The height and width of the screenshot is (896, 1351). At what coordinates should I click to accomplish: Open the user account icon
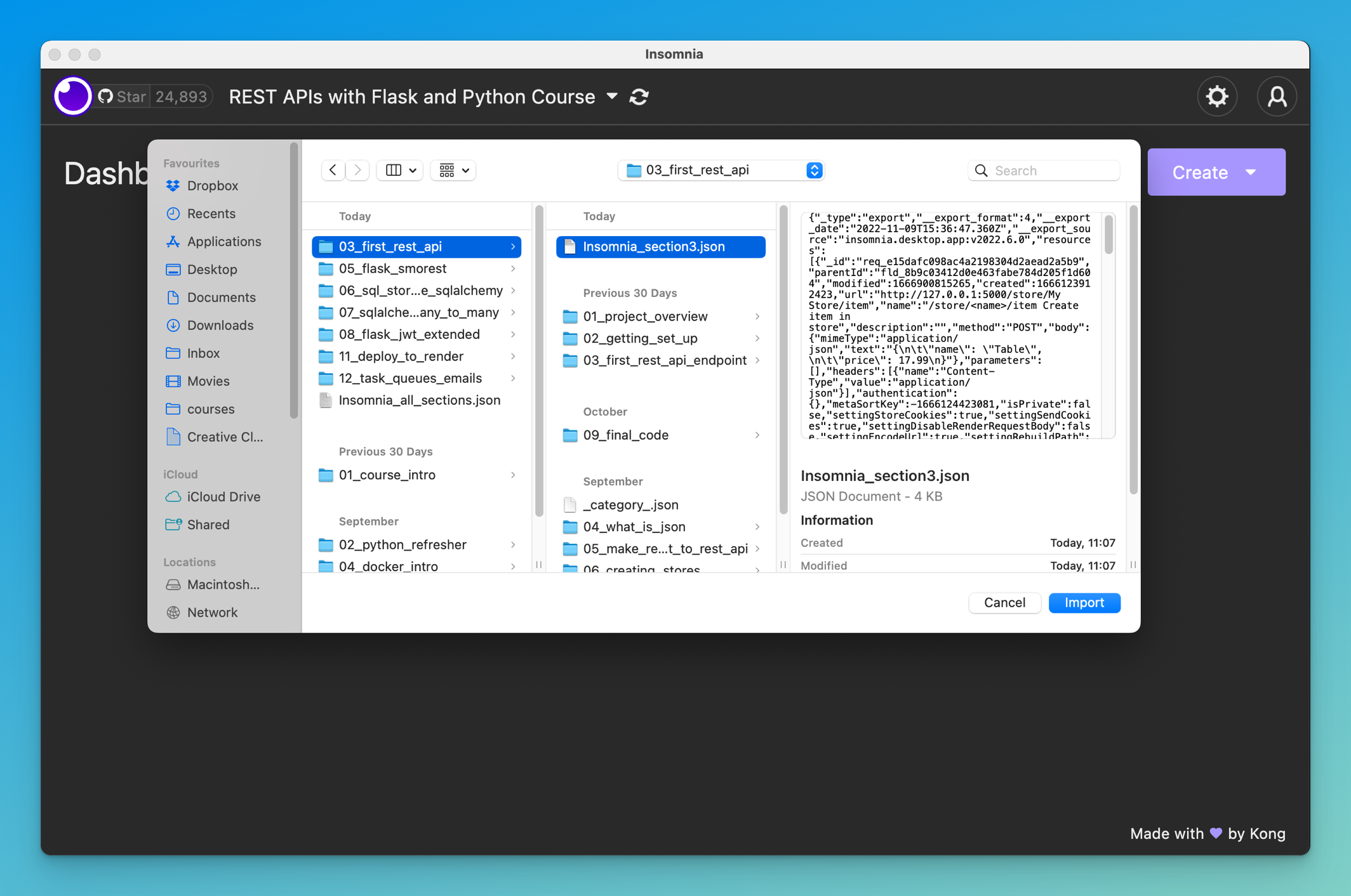[x=1276, y=96]
